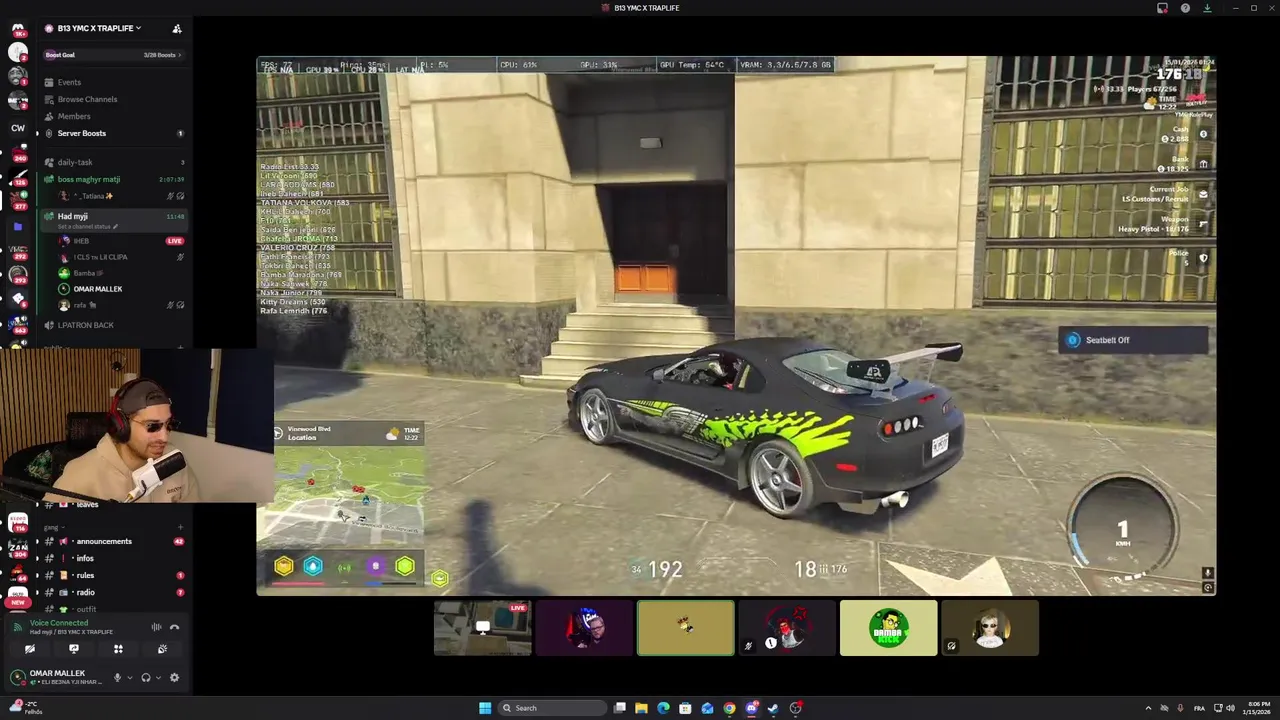Image resolution: width=1280 pixels, height=720 pixels.
Task: Toggle deafen headphones icon
Action: (146, 677)
